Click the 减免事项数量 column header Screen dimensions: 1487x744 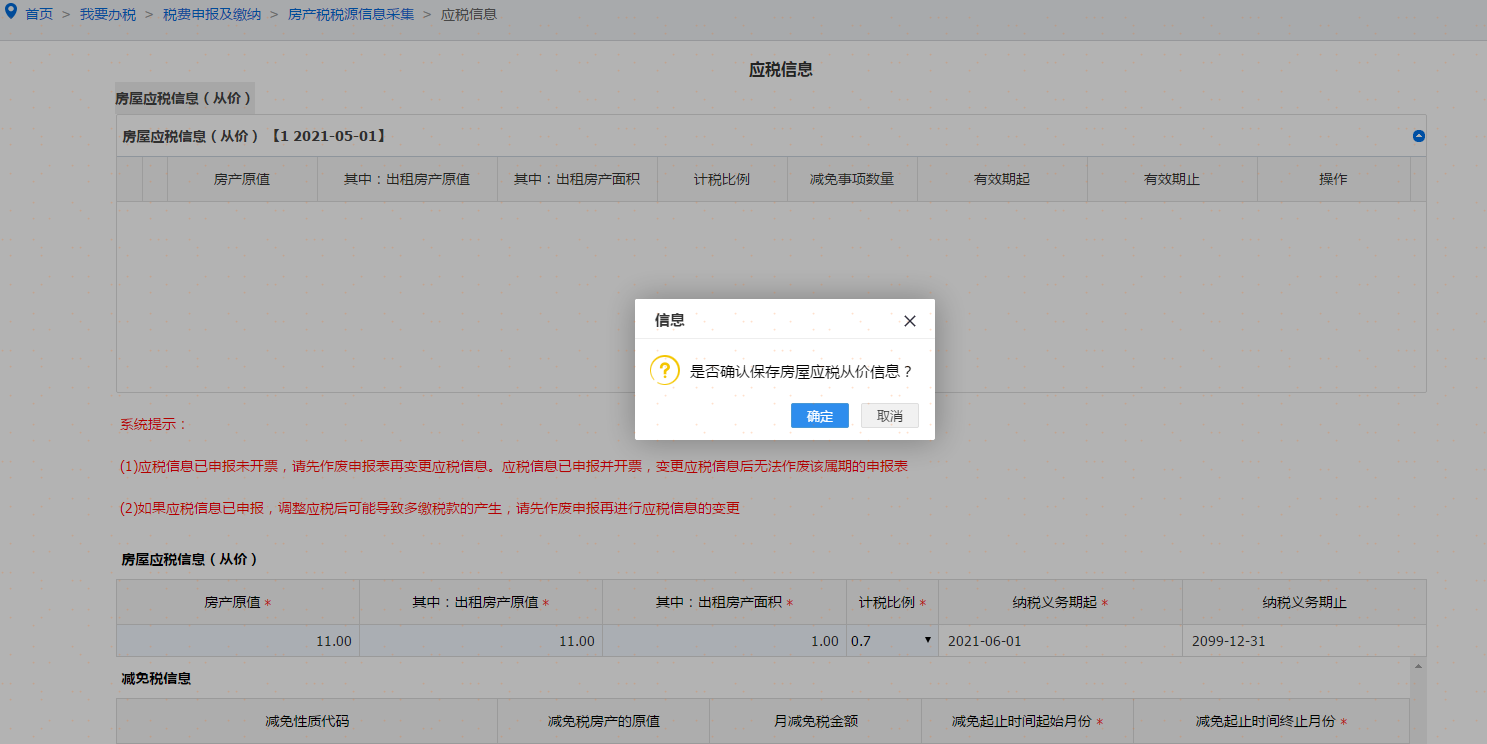click(851, 180)
